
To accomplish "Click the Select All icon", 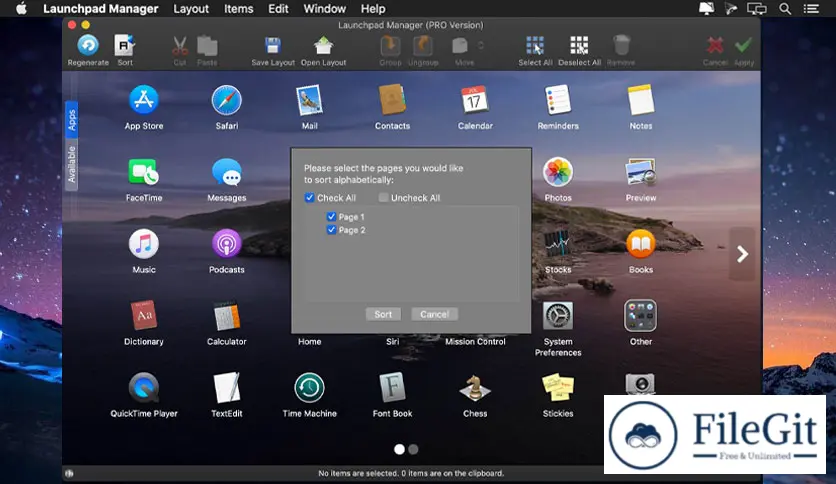I will click(535, 46).
